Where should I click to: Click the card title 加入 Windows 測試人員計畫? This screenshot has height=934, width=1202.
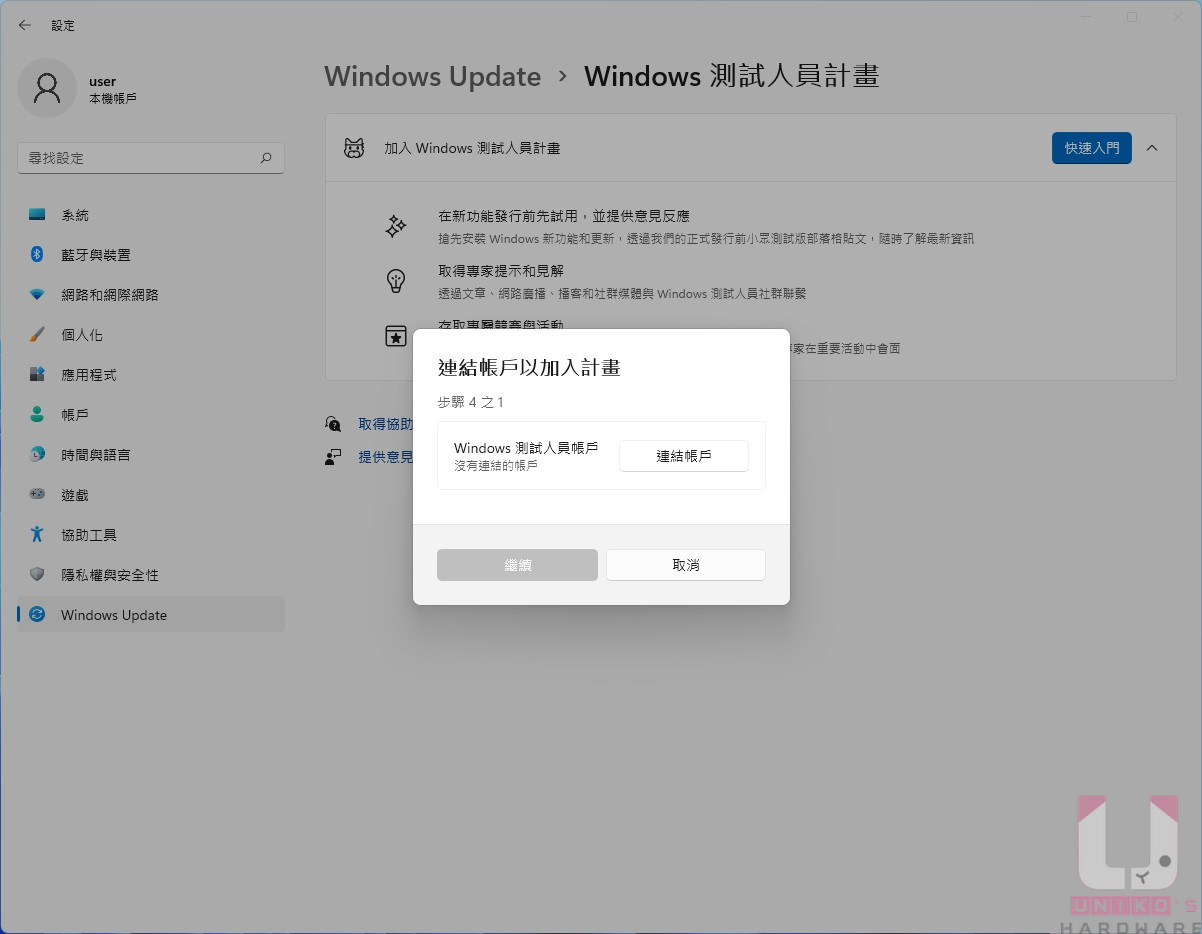[x=472, y=148]
